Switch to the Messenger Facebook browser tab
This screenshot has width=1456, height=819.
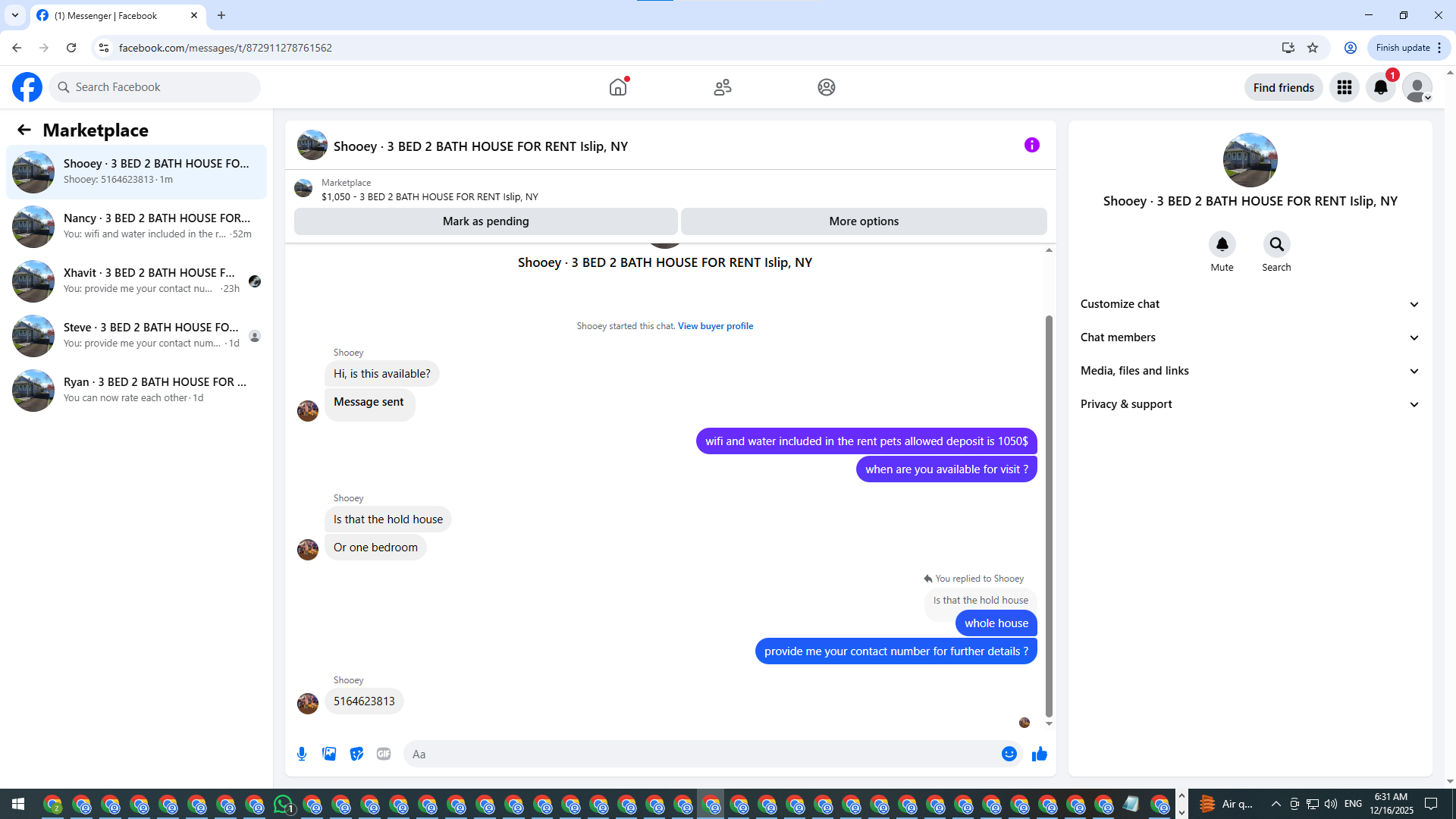118,15
